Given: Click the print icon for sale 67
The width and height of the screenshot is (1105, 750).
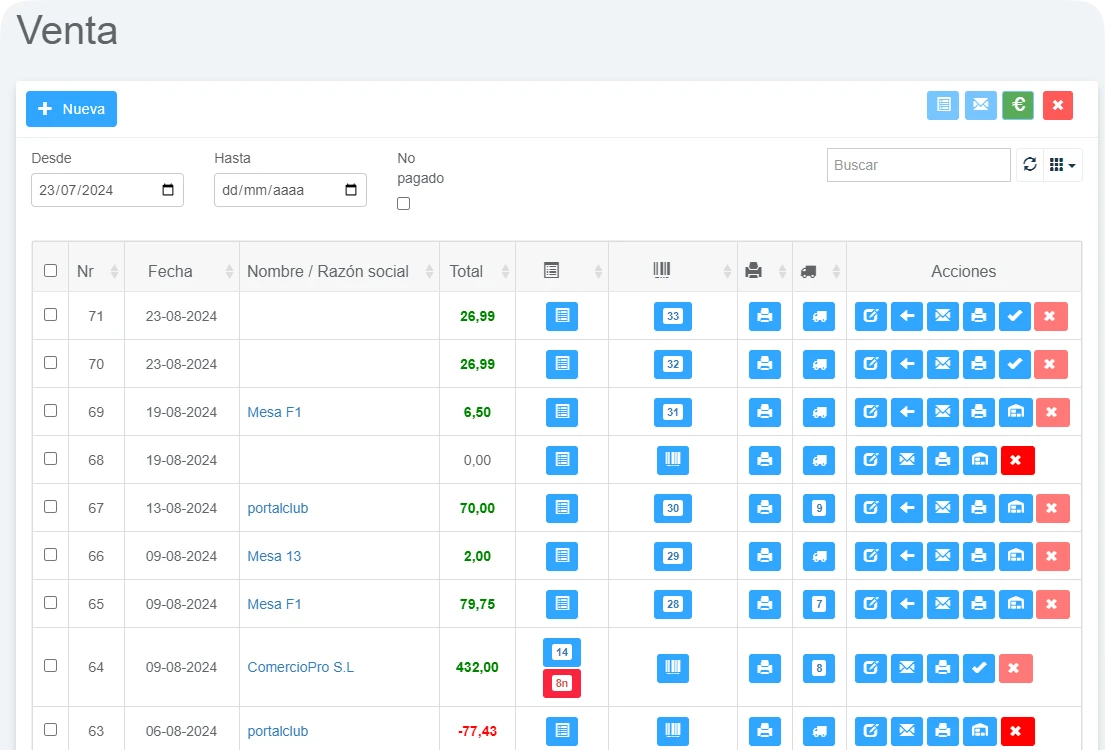Looking at the screenshot, I should click(765, 508).
